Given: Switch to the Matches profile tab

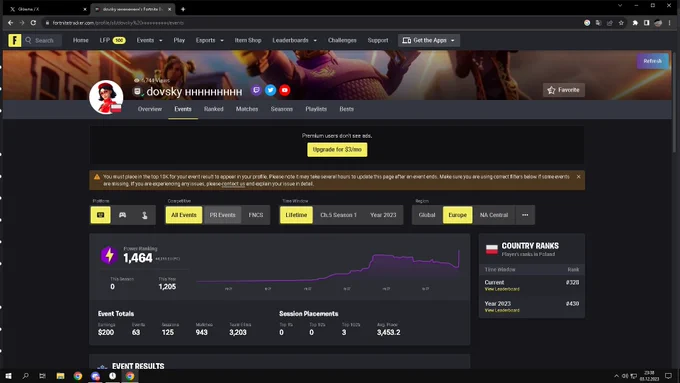Looking at the screenshot, I should tap(247, 109).
